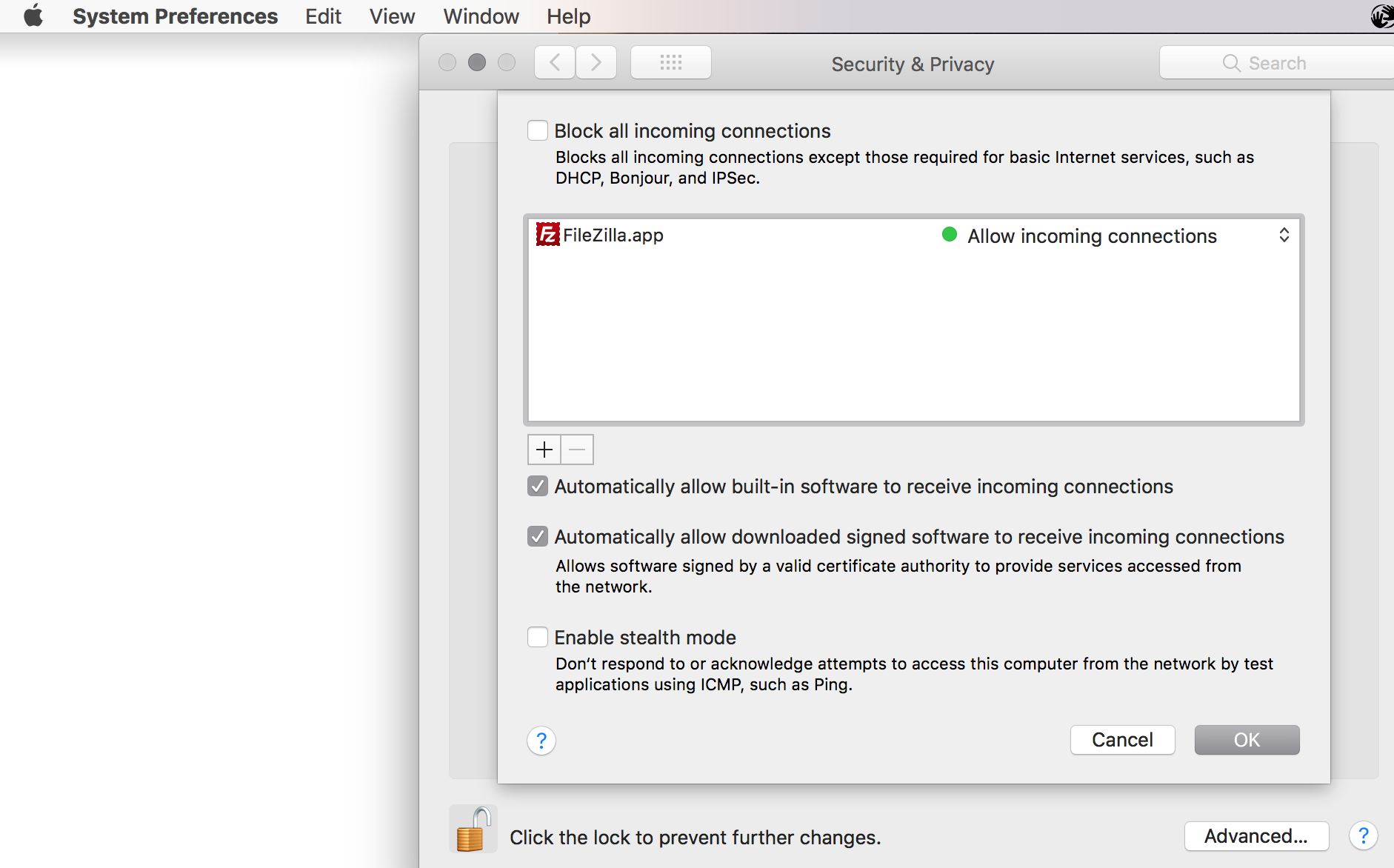
Task: Enable Block all incoming connections checkbox
Action: (x=538, y=131)
